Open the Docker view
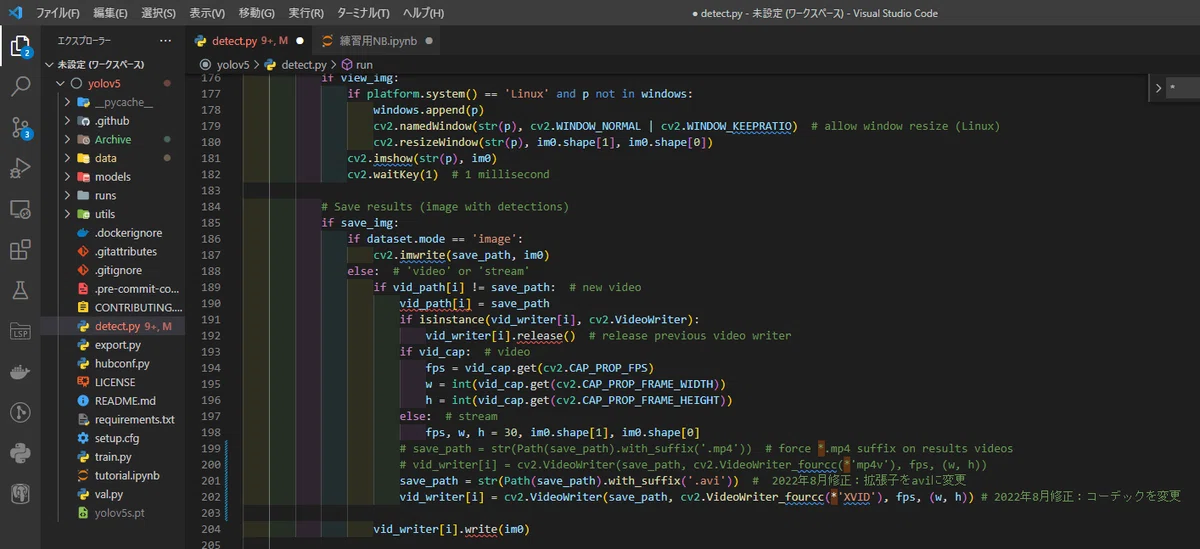The height and width of the screenshot is (549, 1200). 20,372
